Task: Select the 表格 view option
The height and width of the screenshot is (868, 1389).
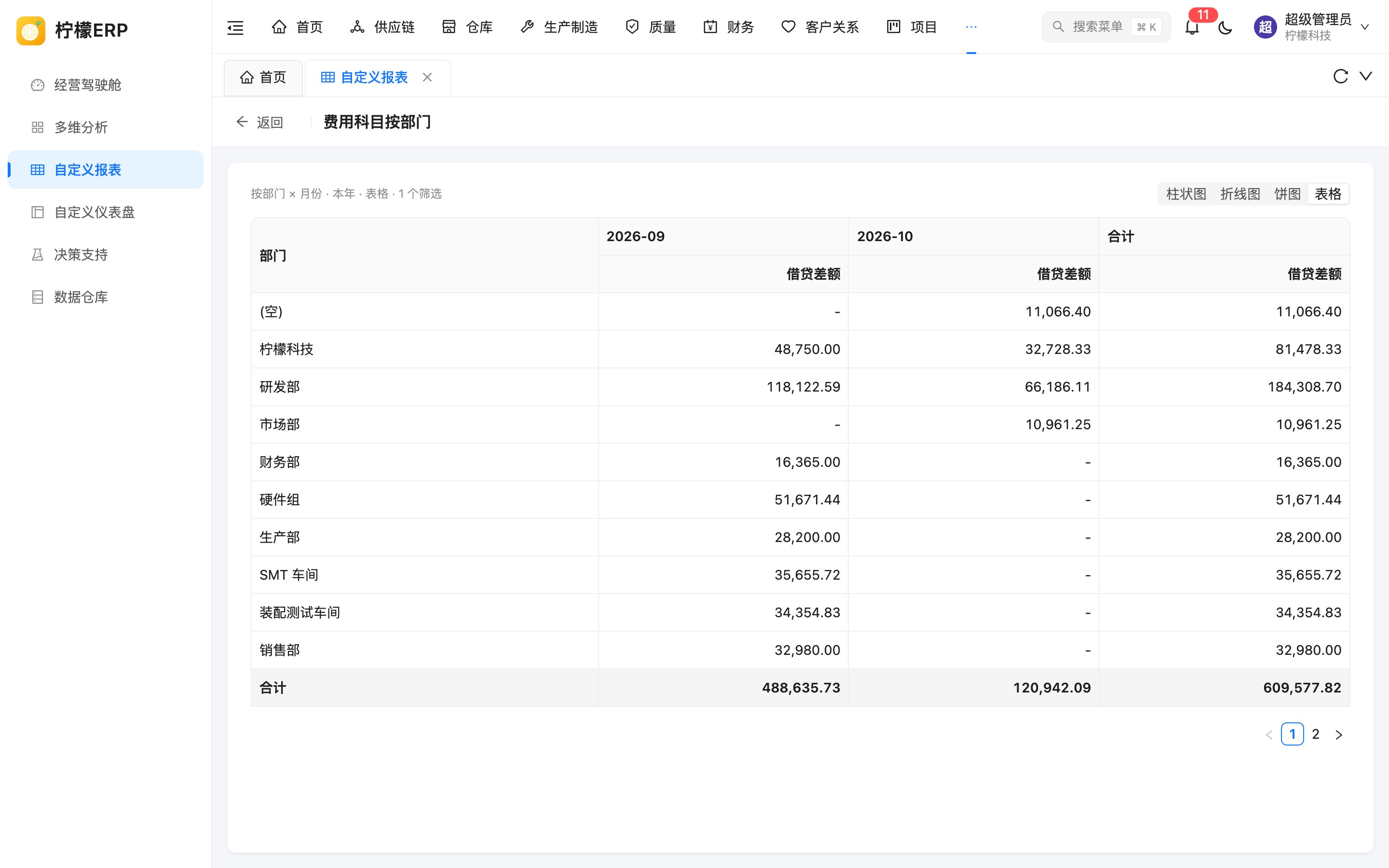Action: [x=1328, y=194]
